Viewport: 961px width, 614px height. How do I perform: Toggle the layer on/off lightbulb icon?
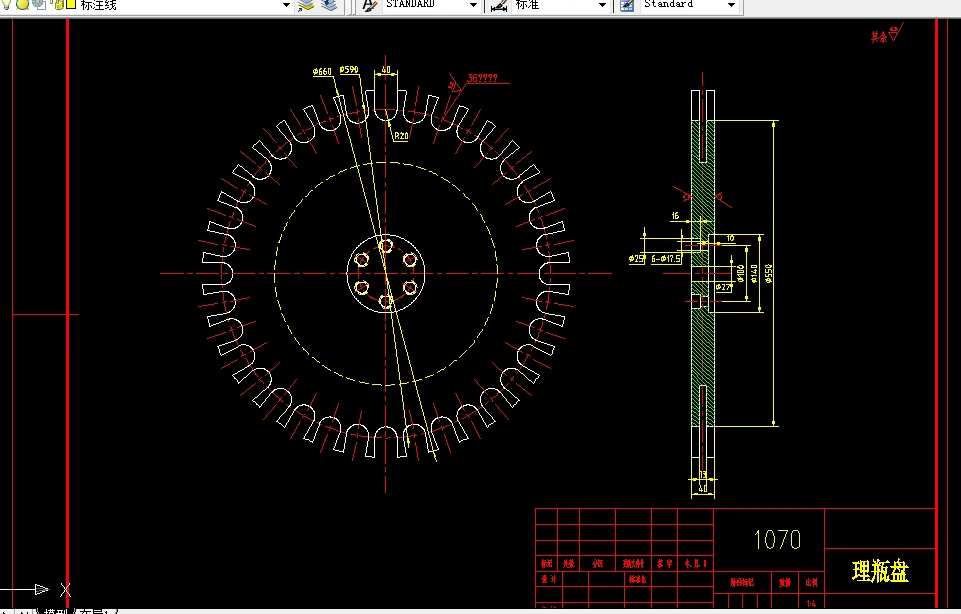coord(6,4)
